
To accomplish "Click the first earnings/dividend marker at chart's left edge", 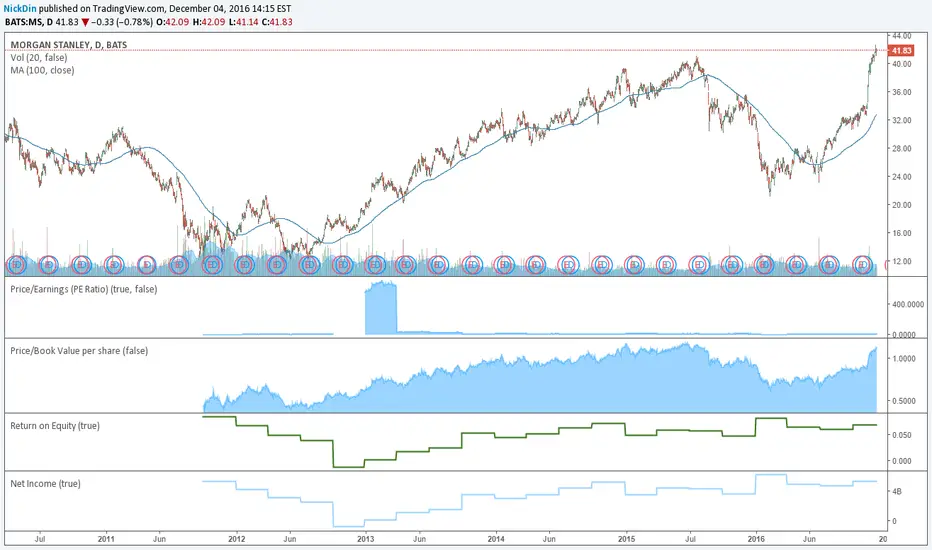I will (x=16, y=264).
